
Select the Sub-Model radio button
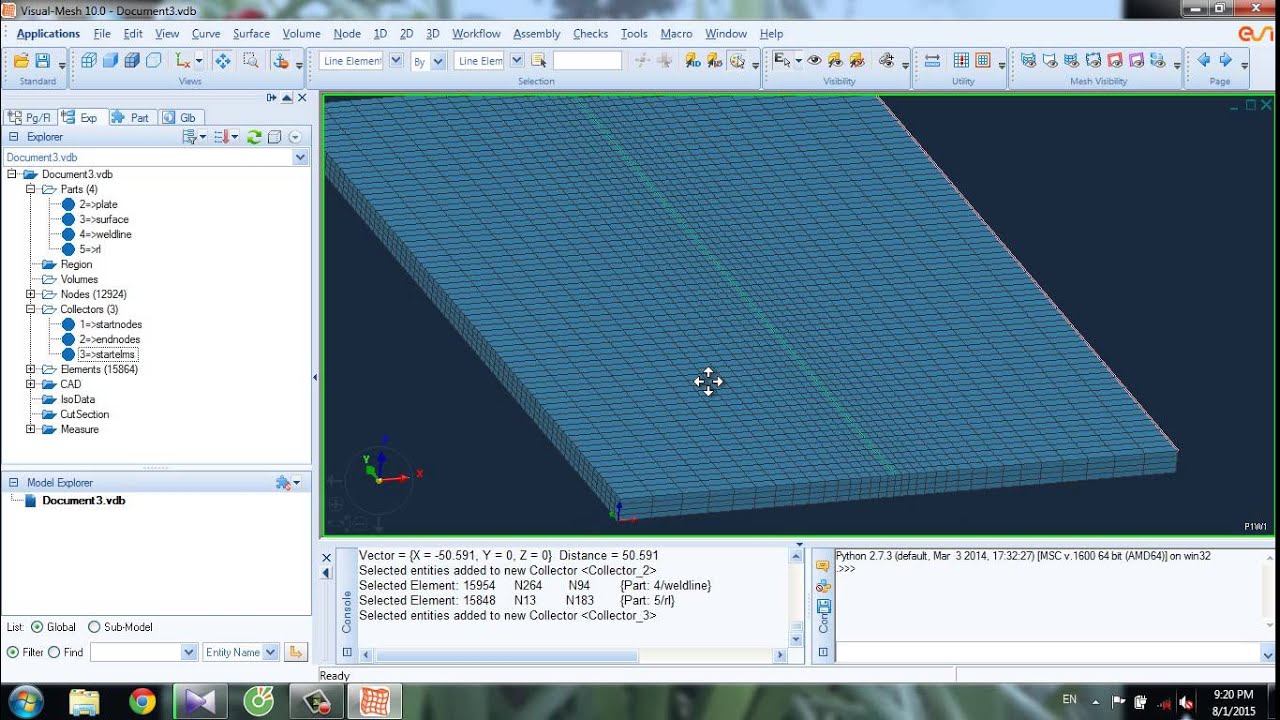94,627
